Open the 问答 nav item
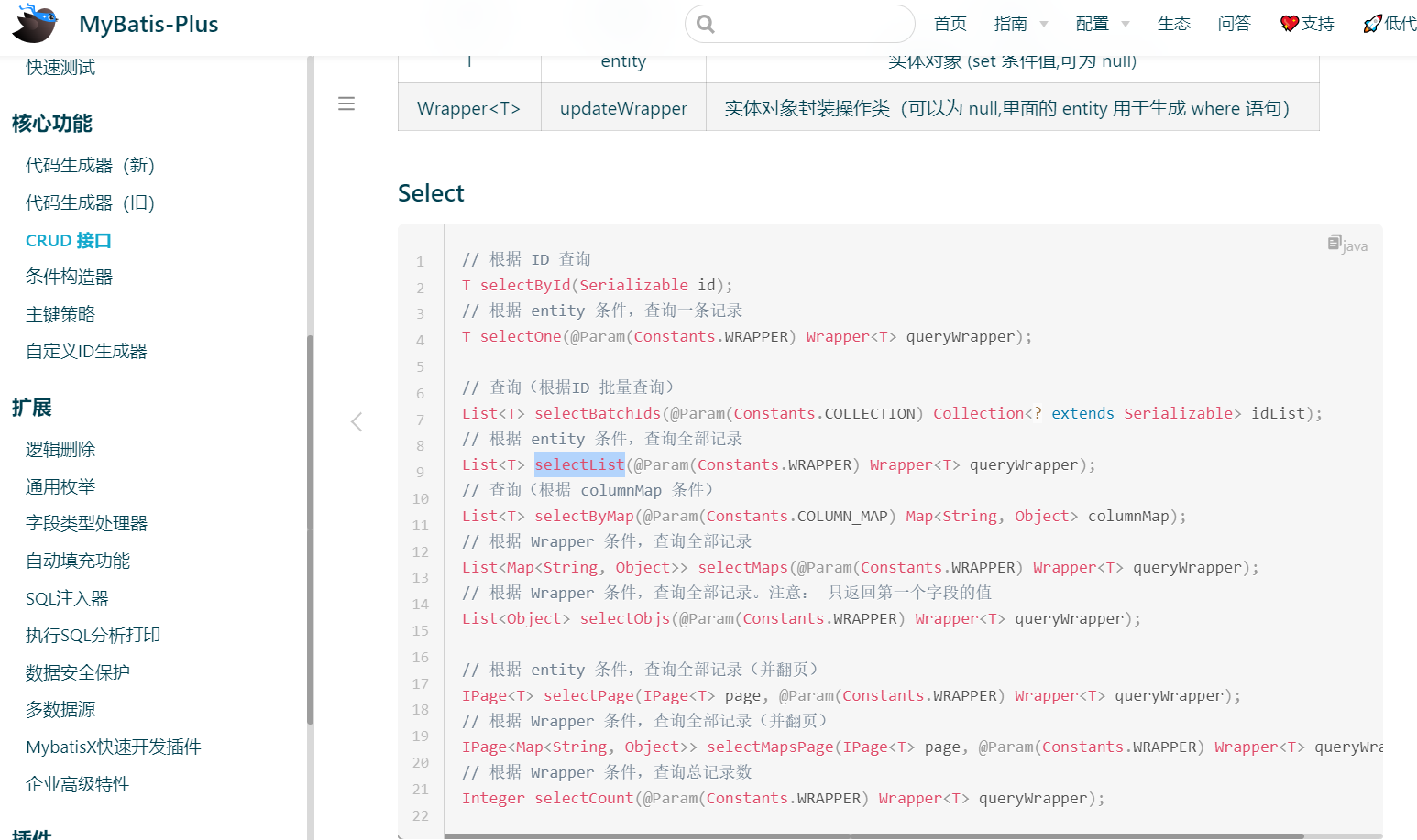The image size is (1417, 840). (1235, 24)
